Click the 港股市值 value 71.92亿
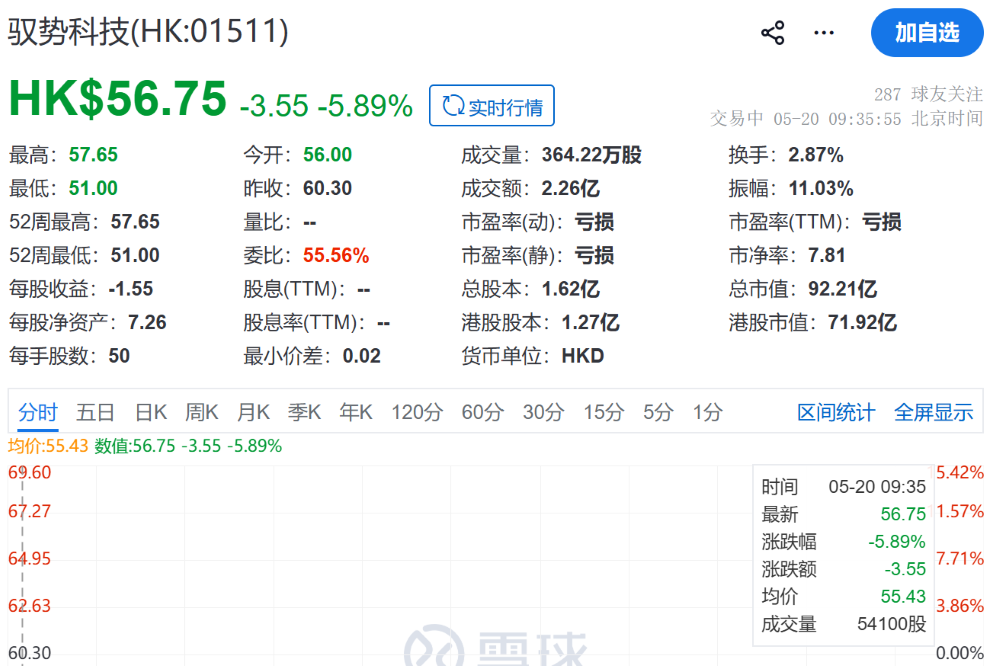The height and width of the screenshot is (666, 1000). (862, 322)
